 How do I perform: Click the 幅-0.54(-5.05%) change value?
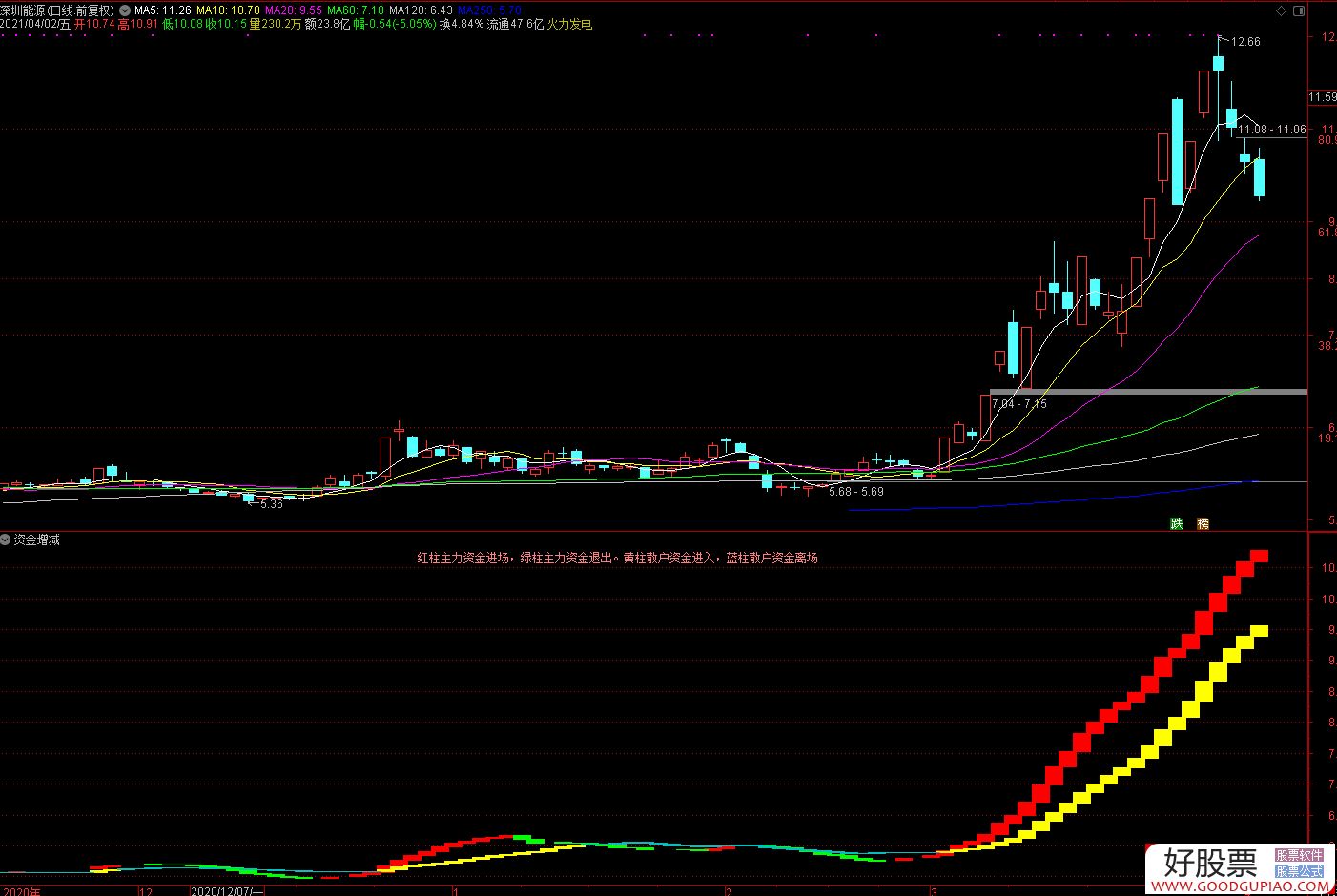[x=395, y=24]
